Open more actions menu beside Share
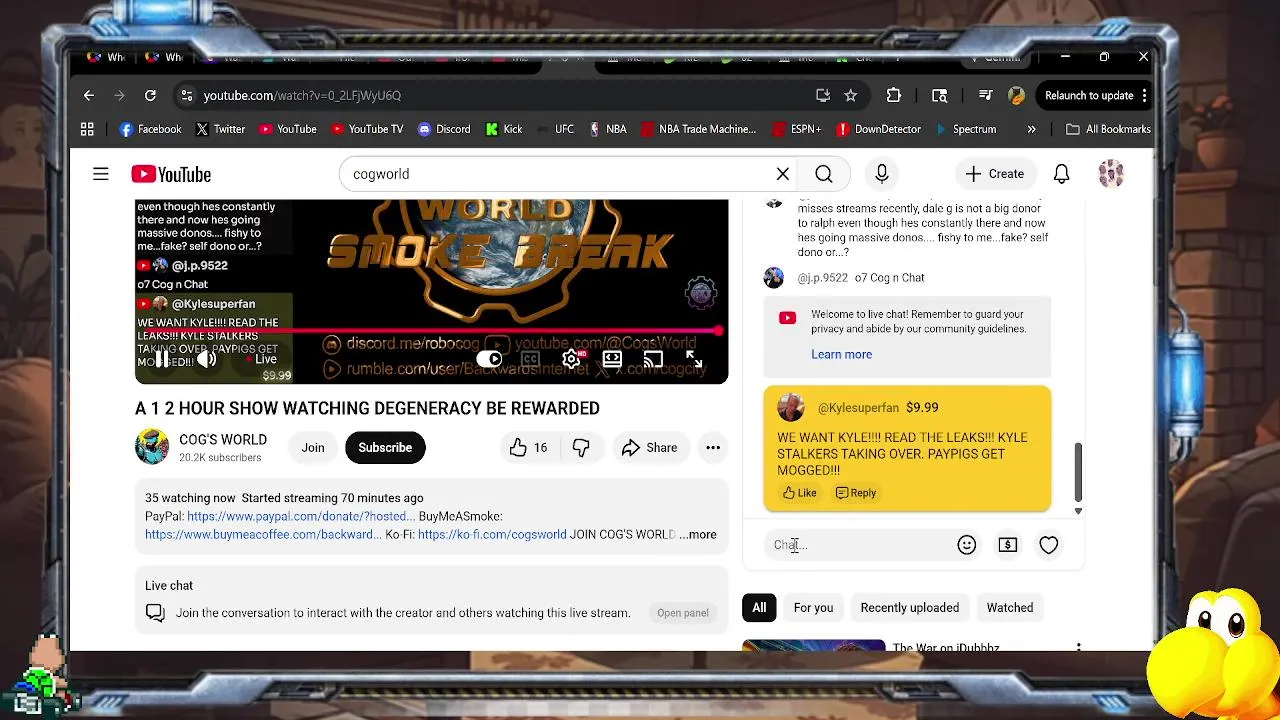 click(713, 448)
